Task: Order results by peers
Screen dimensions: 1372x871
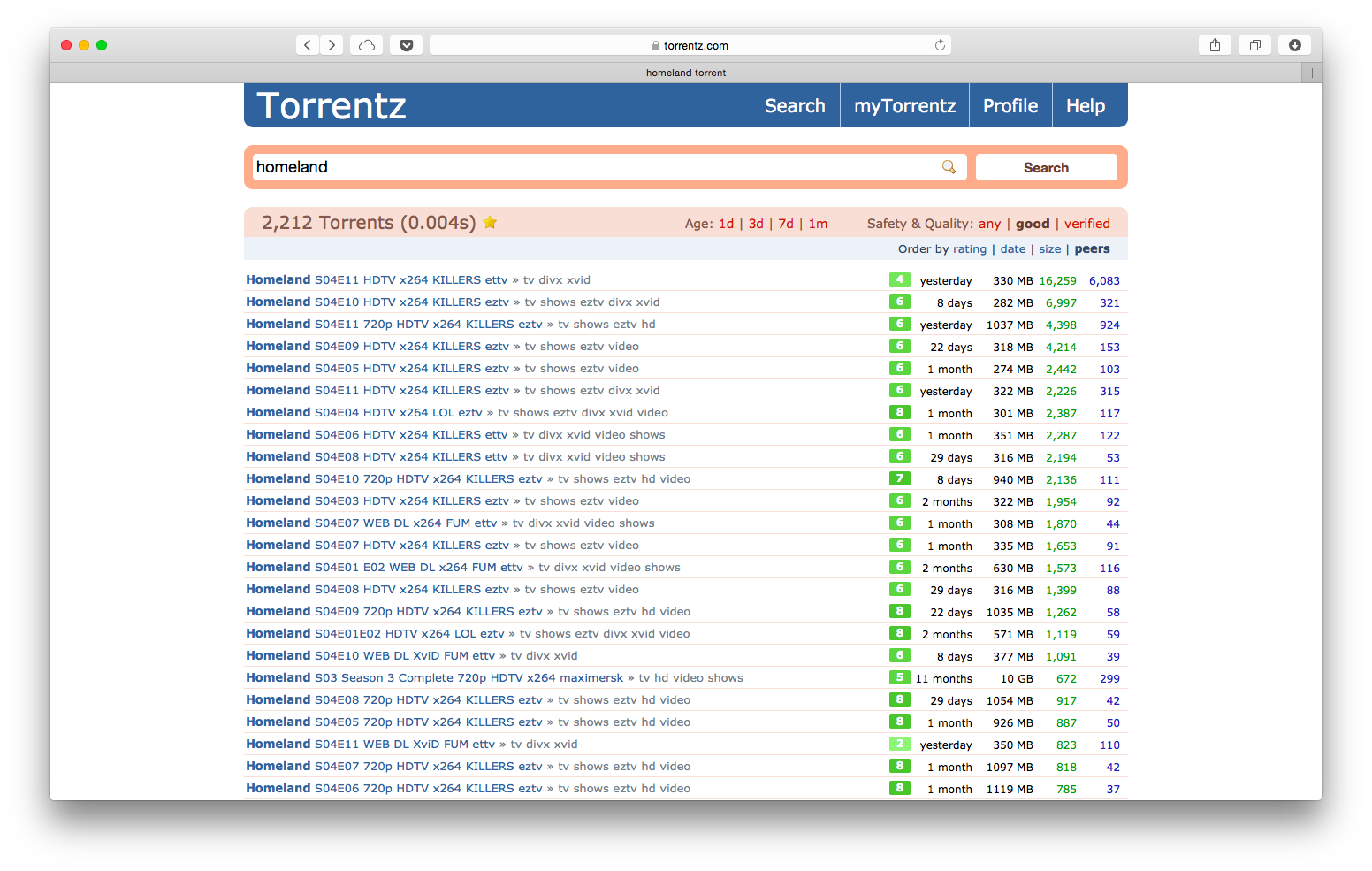Action: click(x=1092, y=249)
